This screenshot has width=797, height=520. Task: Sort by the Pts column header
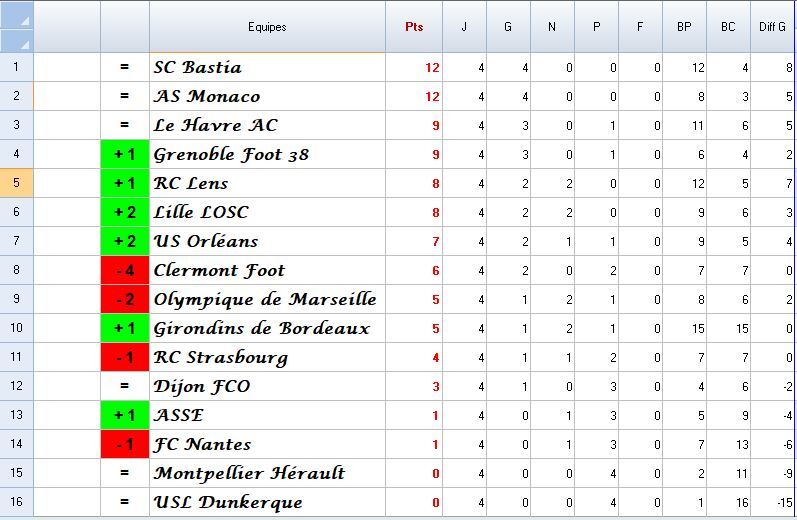tap(413, 27)
